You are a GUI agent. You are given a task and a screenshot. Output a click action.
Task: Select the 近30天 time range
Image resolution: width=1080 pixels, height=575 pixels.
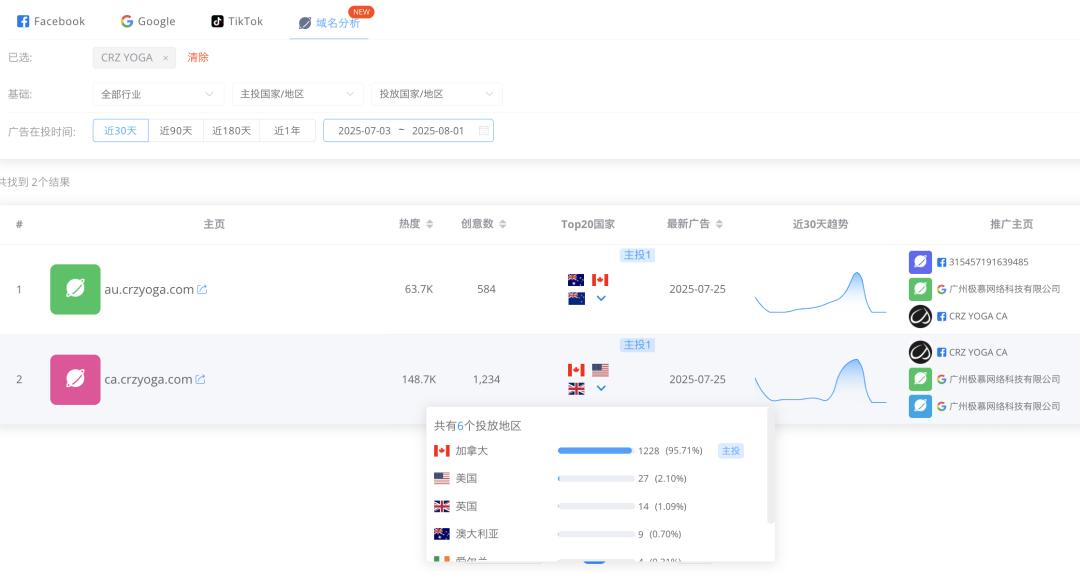[x=121, y=131]
